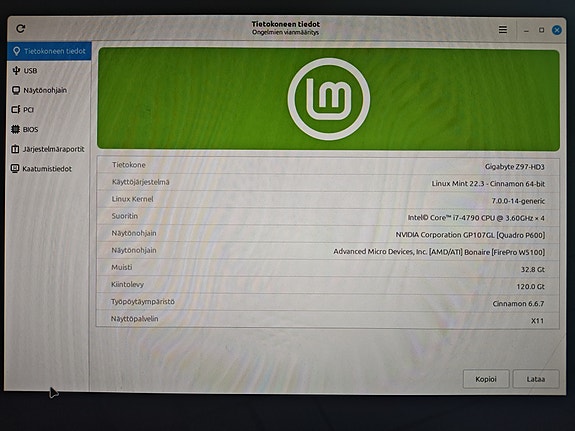Click the refresh icon in the title bar
Image resolution: width=575 pixels, height=431 pixels.
click(x=21, y=29)
